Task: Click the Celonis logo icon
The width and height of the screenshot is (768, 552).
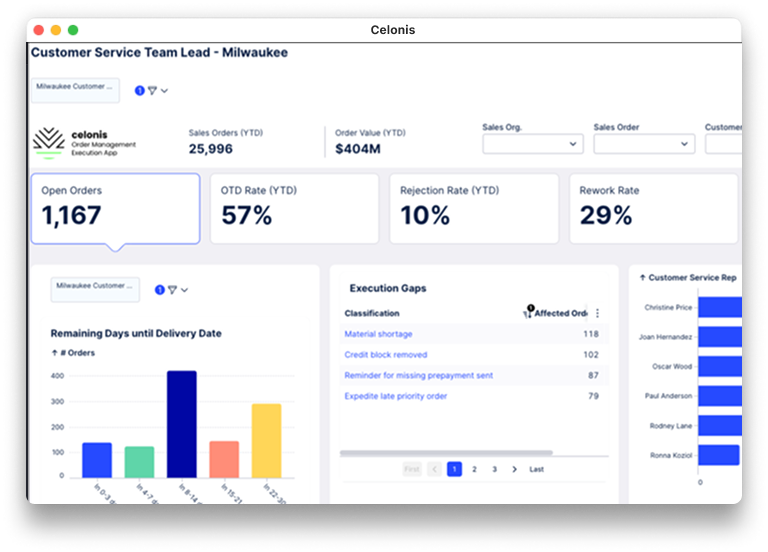Action: click(x=48, y=143)
